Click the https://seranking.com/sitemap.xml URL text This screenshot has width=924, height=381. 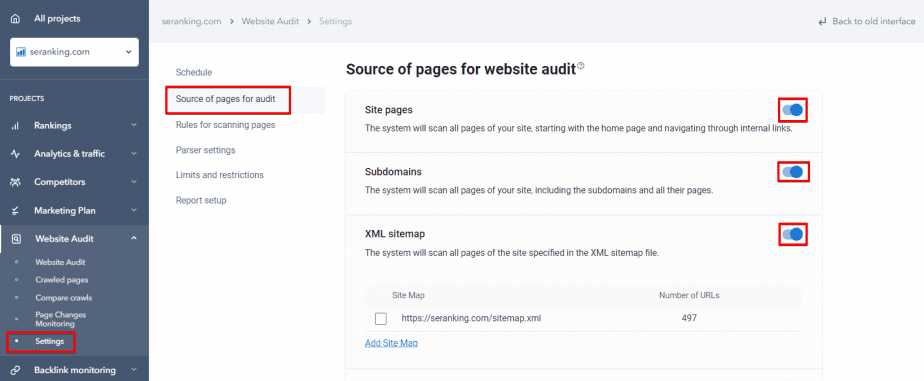(471, 319)
